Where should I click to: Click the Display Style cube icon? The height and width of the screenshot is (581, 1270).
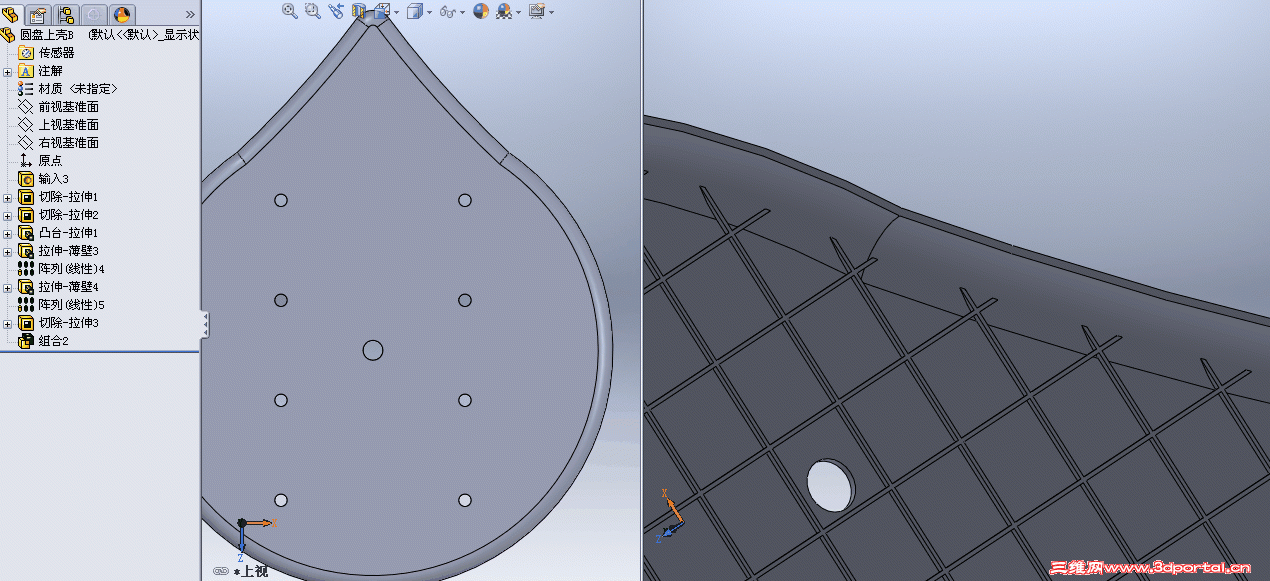click(415, 11)
